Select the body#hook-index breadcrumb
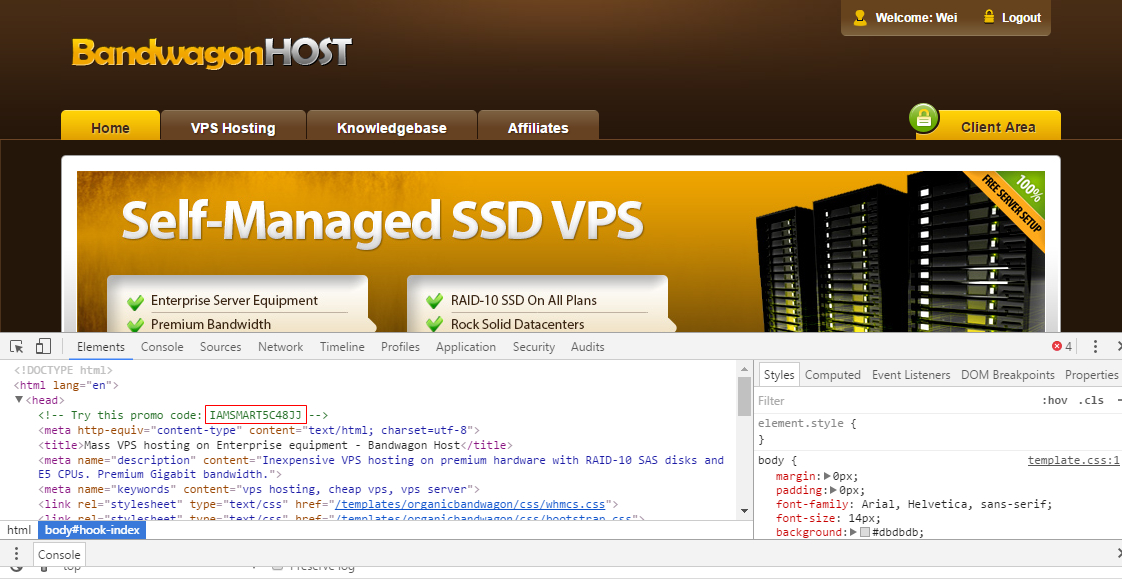This screenshot has width=1122, height=583. 92,530
